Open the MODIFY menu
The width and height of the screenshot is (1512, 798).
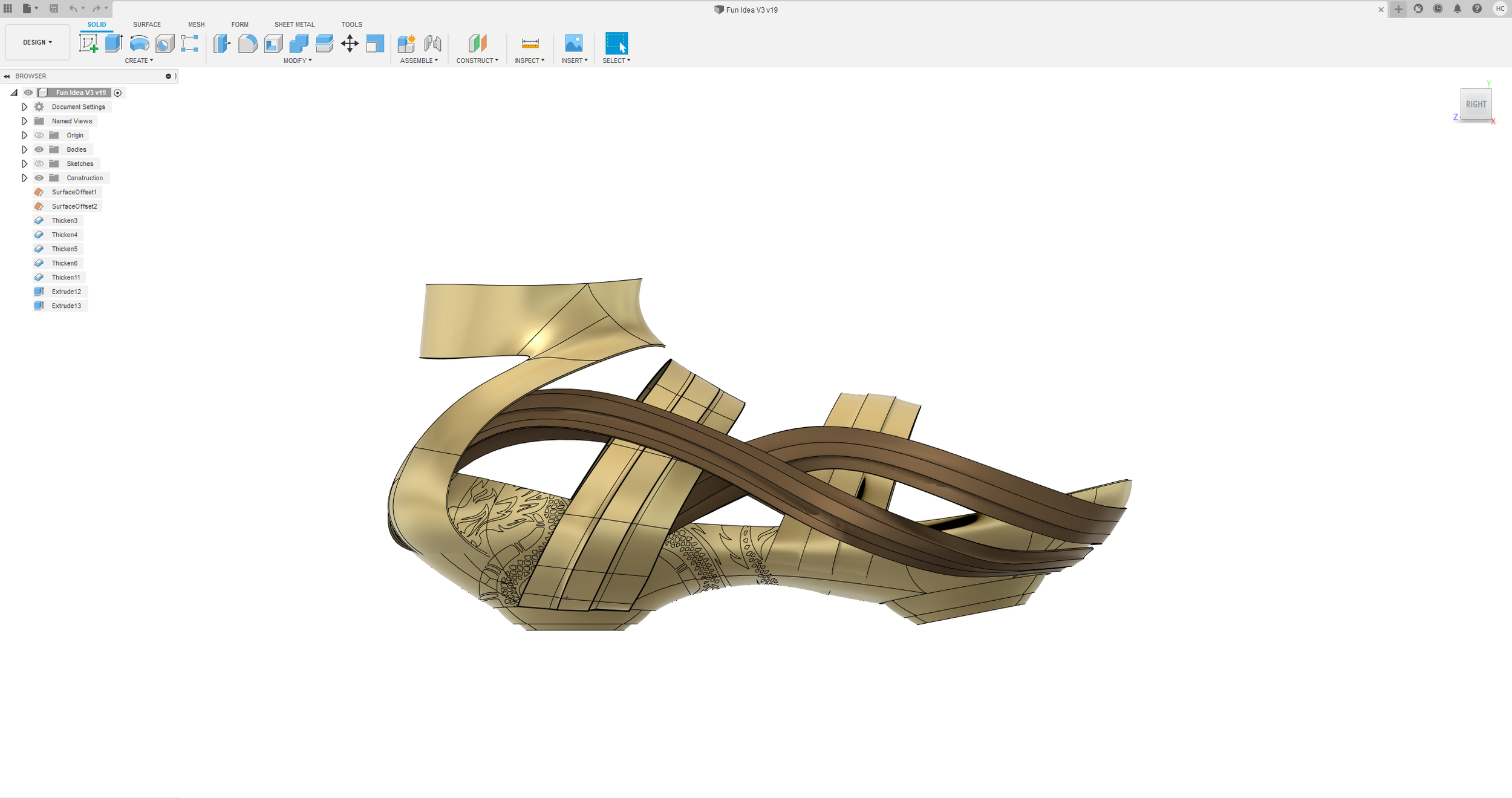tap(298, 61)
